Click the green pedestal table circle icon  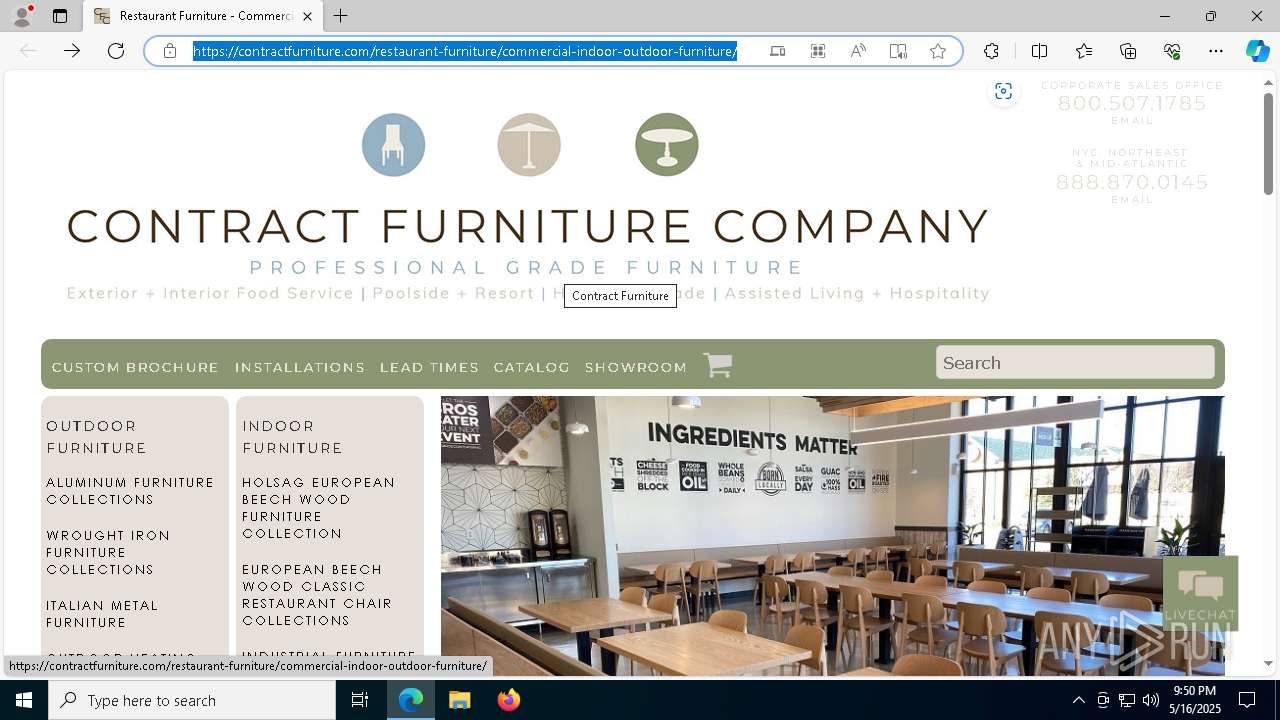pyautogui.click(x=666, y=145)
